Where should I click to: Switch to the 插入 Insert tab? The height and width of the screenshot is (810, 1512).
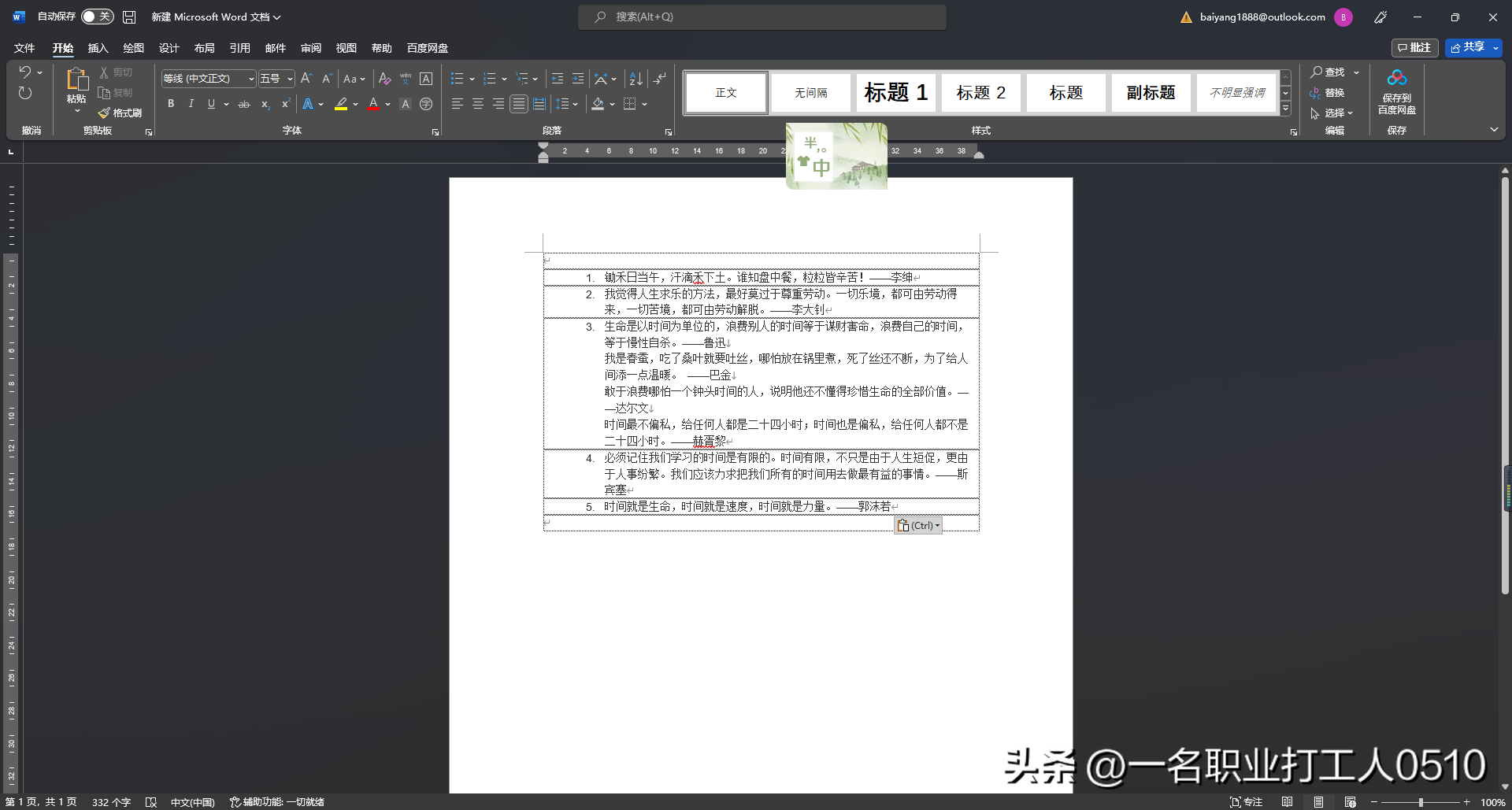(98, 48)
